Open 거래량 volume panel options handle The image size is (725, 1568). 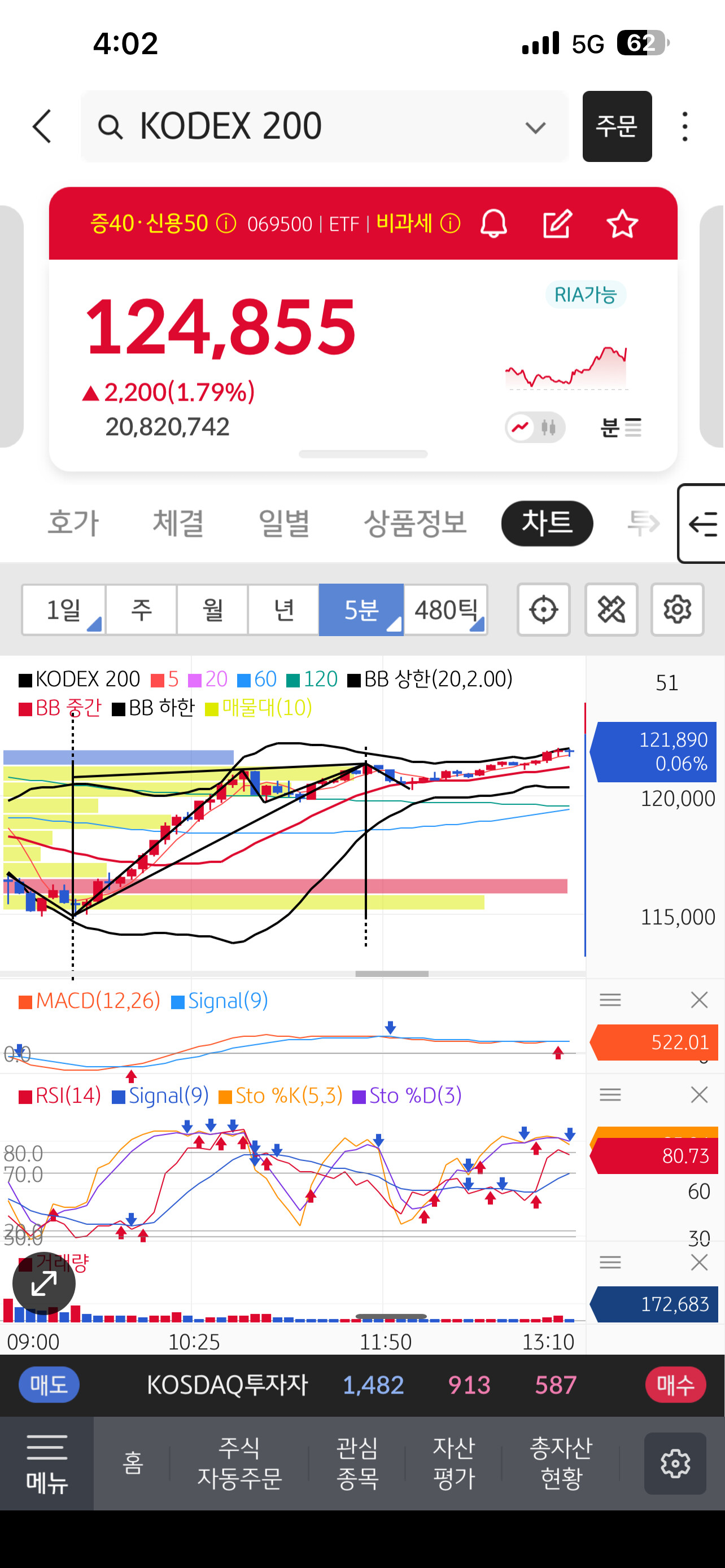click(x=610, y=1262)
